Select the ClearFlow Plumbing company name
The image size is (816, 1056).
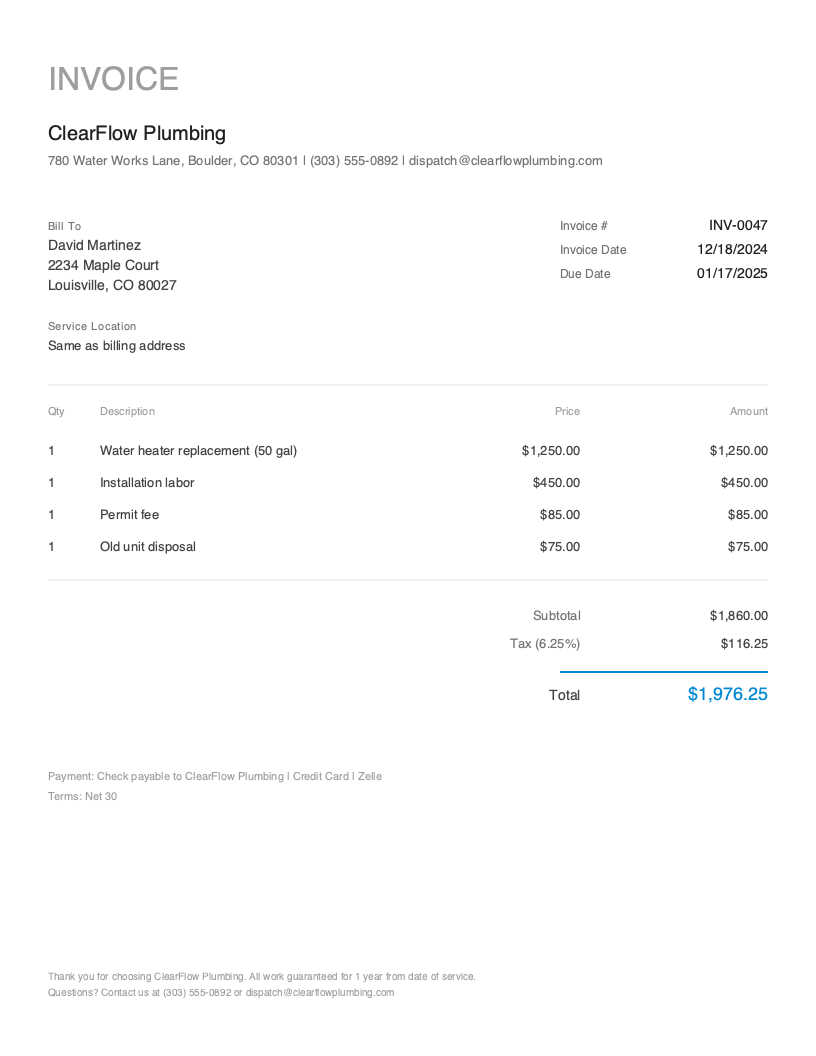[x=137, y=133]
